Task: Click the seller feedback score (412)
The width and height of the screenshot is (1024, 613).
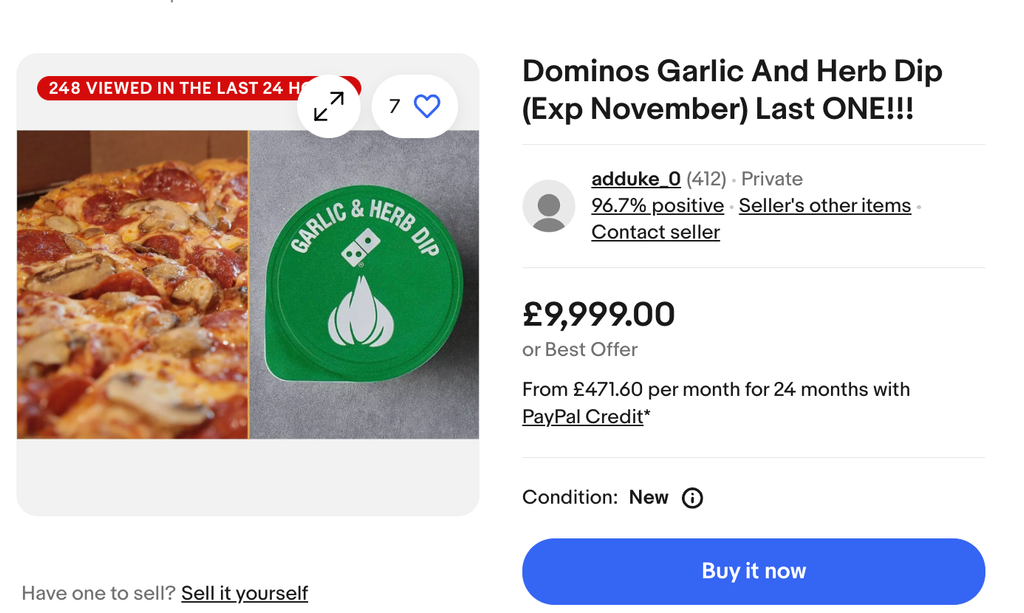Action: pos(706,179)
